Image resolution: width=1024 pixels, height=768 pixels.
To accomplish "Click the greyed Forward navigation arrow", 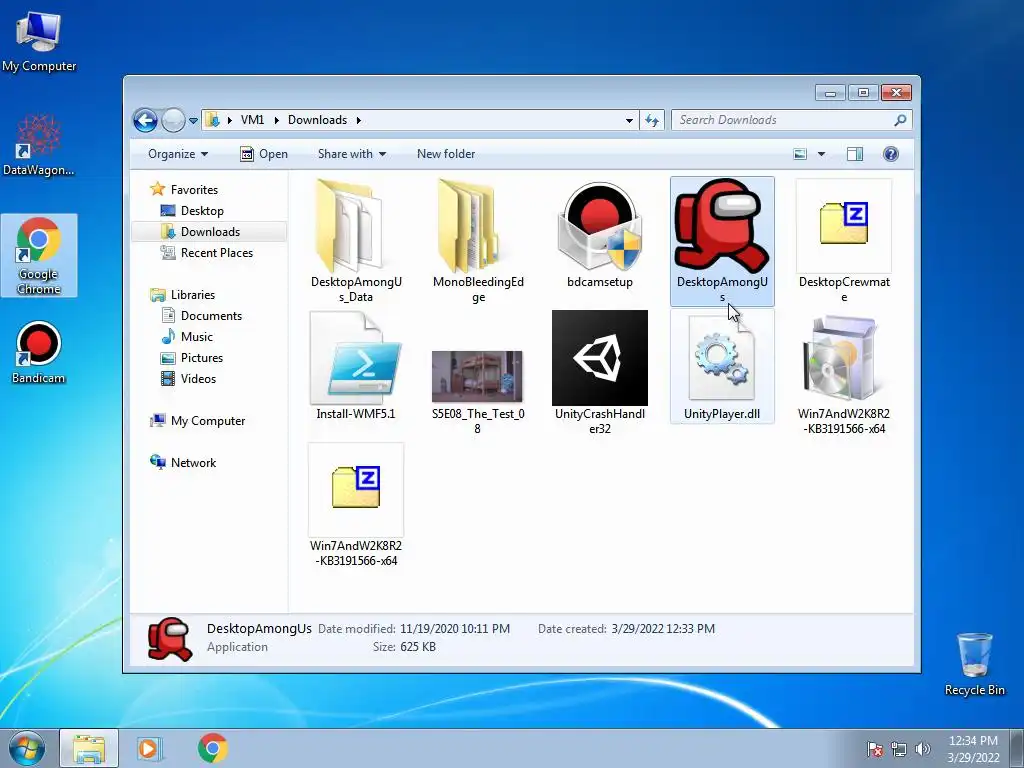I will (x=173, y=120).
